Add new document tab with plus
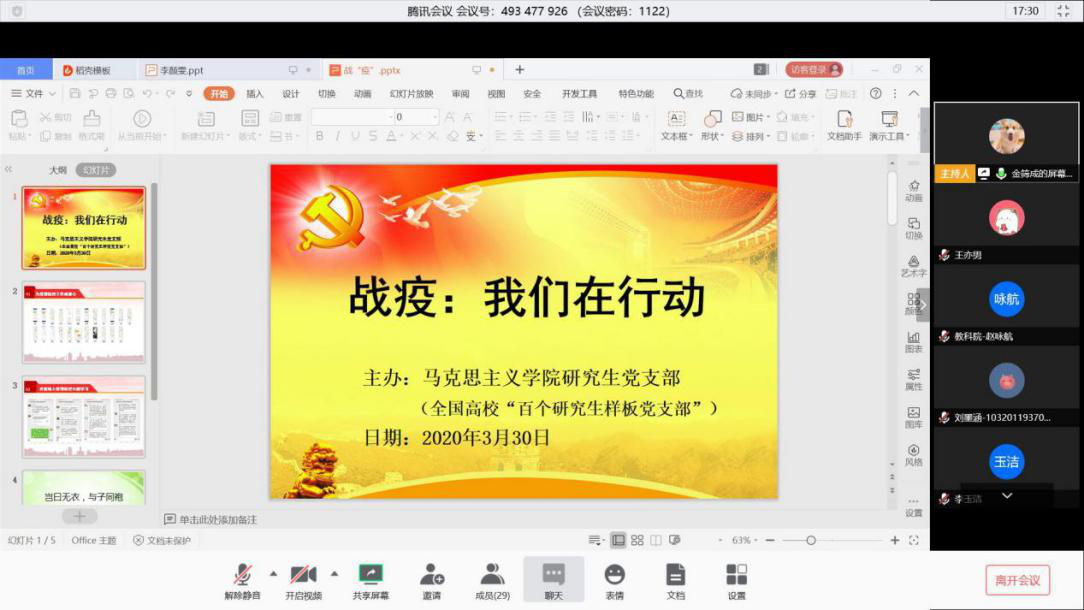 [x=520, y=70]
